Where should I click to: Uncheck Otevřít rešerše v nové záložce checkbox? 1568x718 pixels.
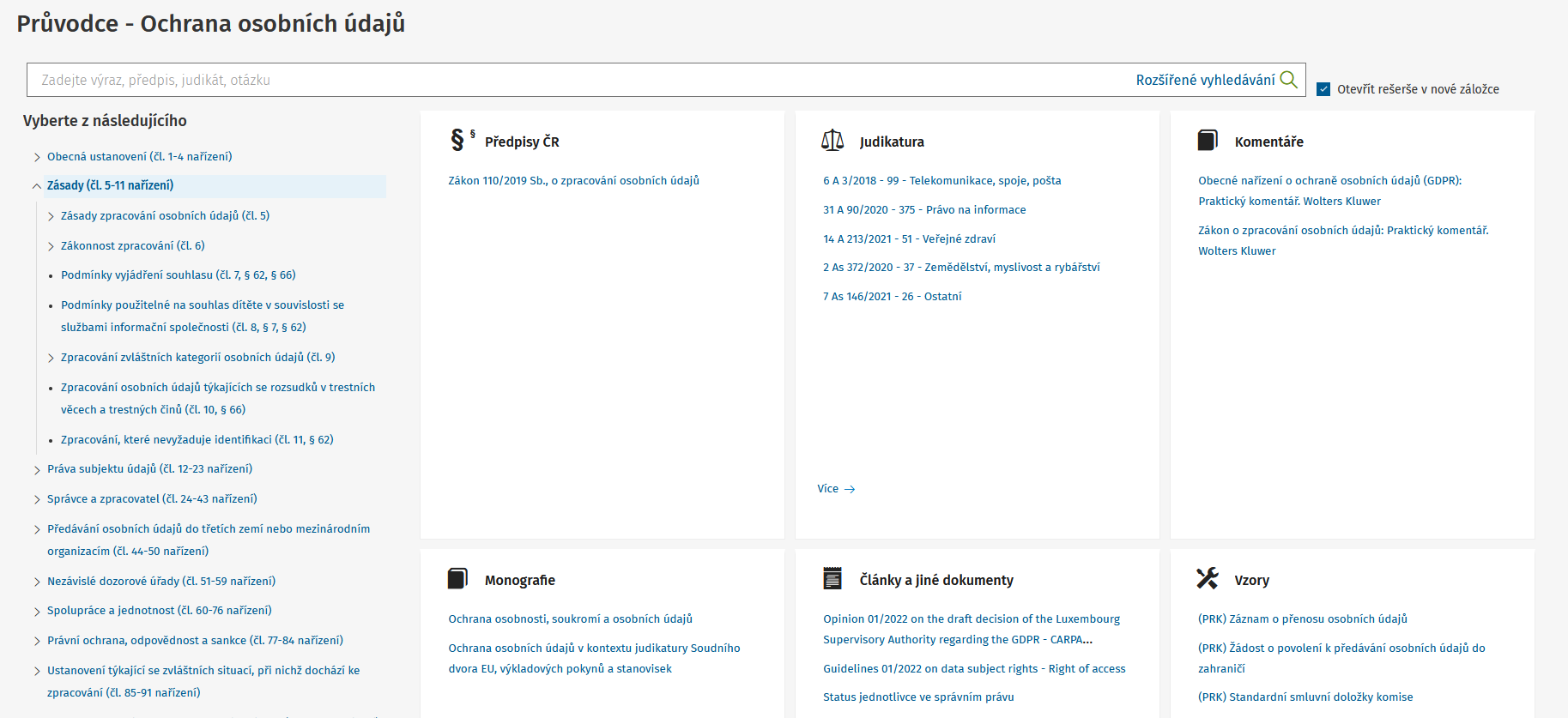[1323, 89]
